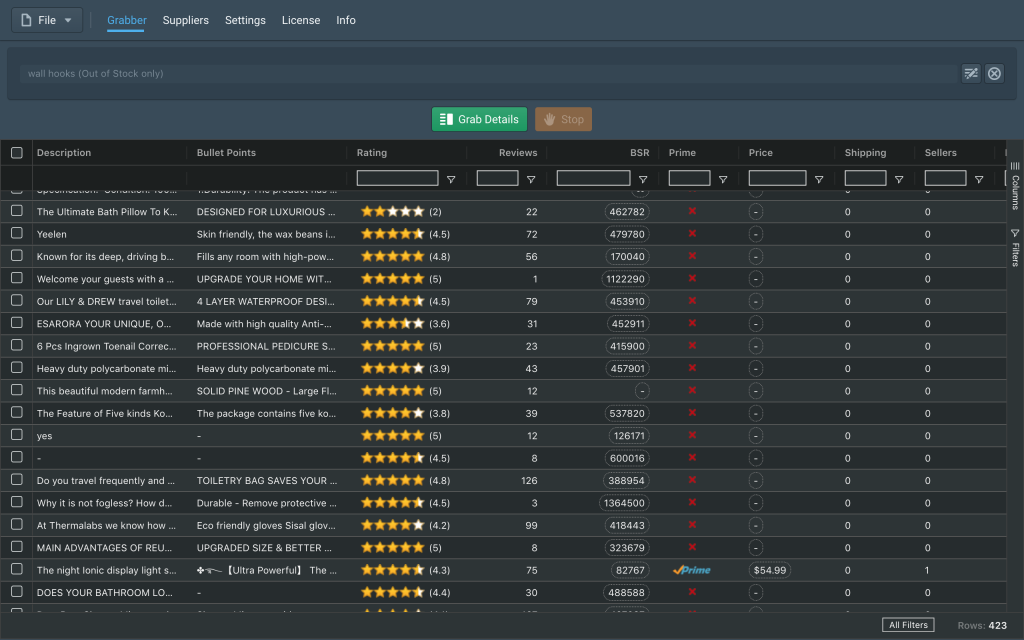Open the Filters side panel
1024x640 pixels.
point(1015,247)
